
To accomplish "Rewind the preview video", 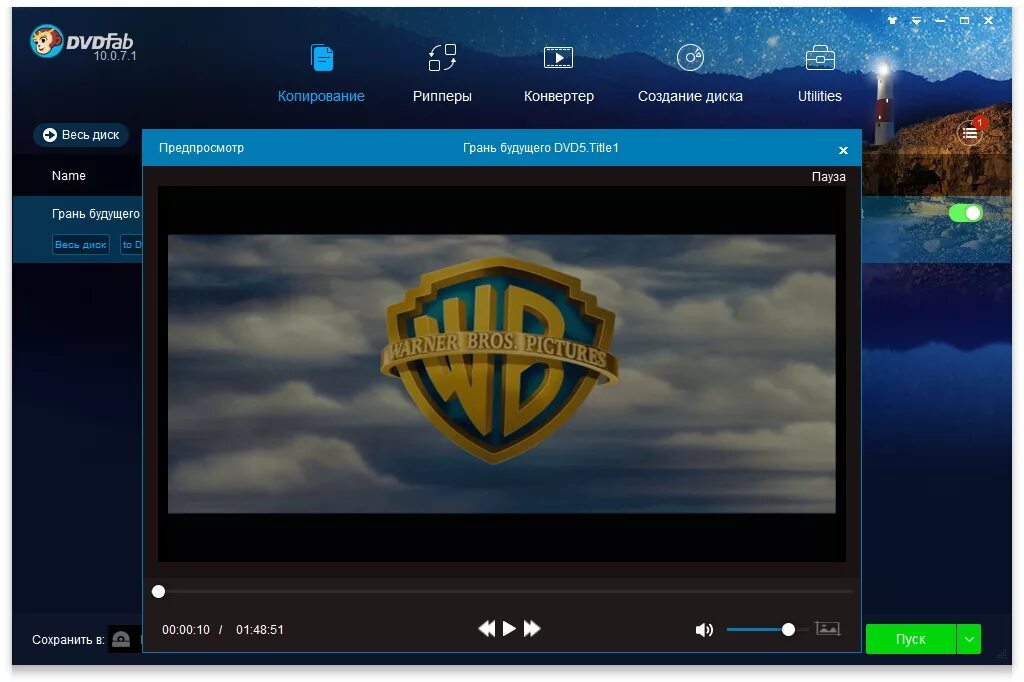I will 487,628.
